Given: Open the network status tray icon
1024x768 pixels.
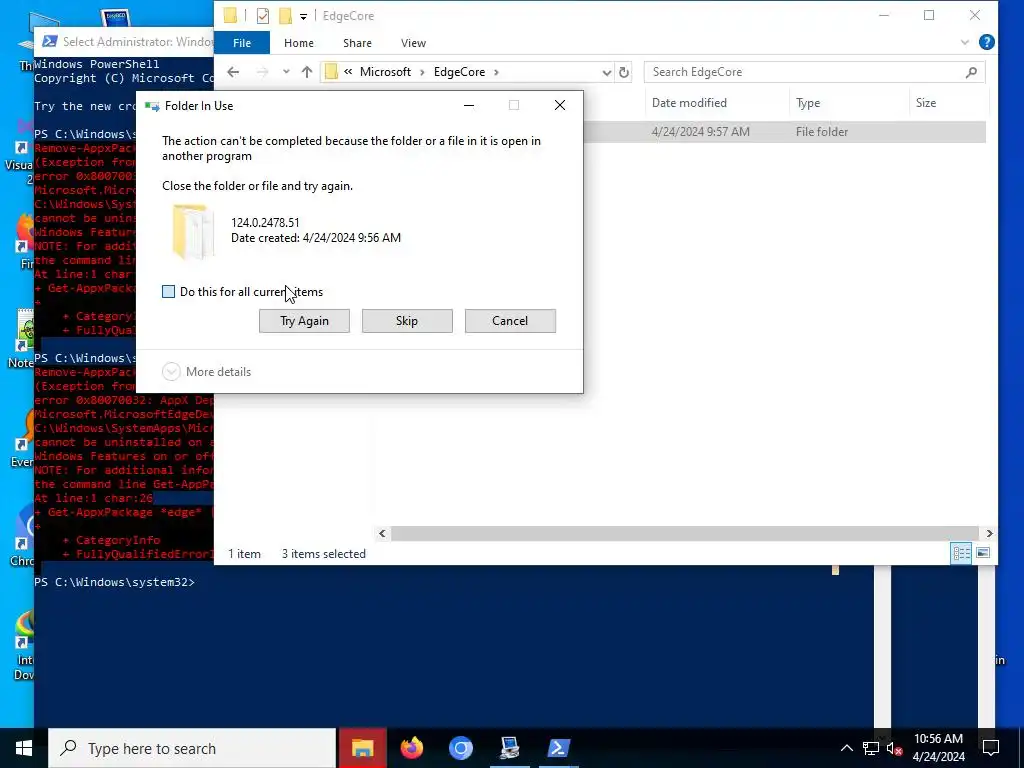Looking at the screenshot, I should tap(871, 748).
